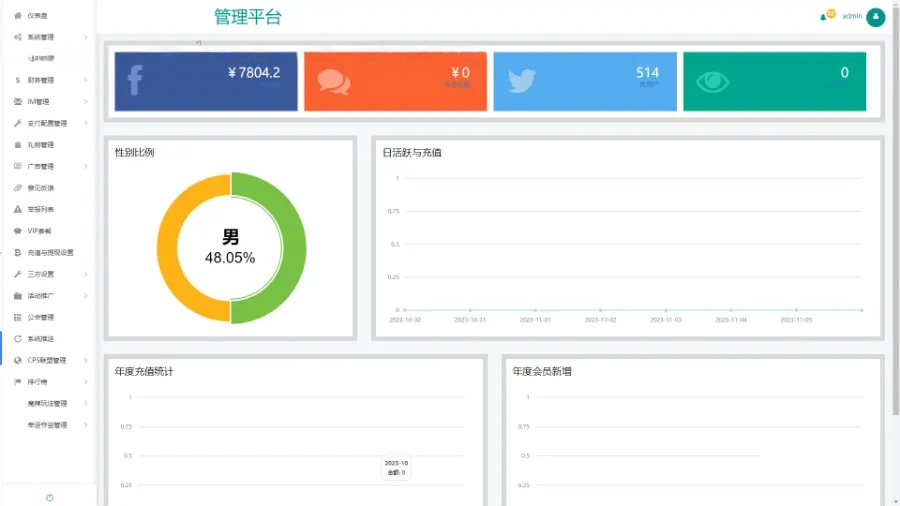Click the eye icon on green card
This screenshot has width=900, height=506.
pos(712,82)
